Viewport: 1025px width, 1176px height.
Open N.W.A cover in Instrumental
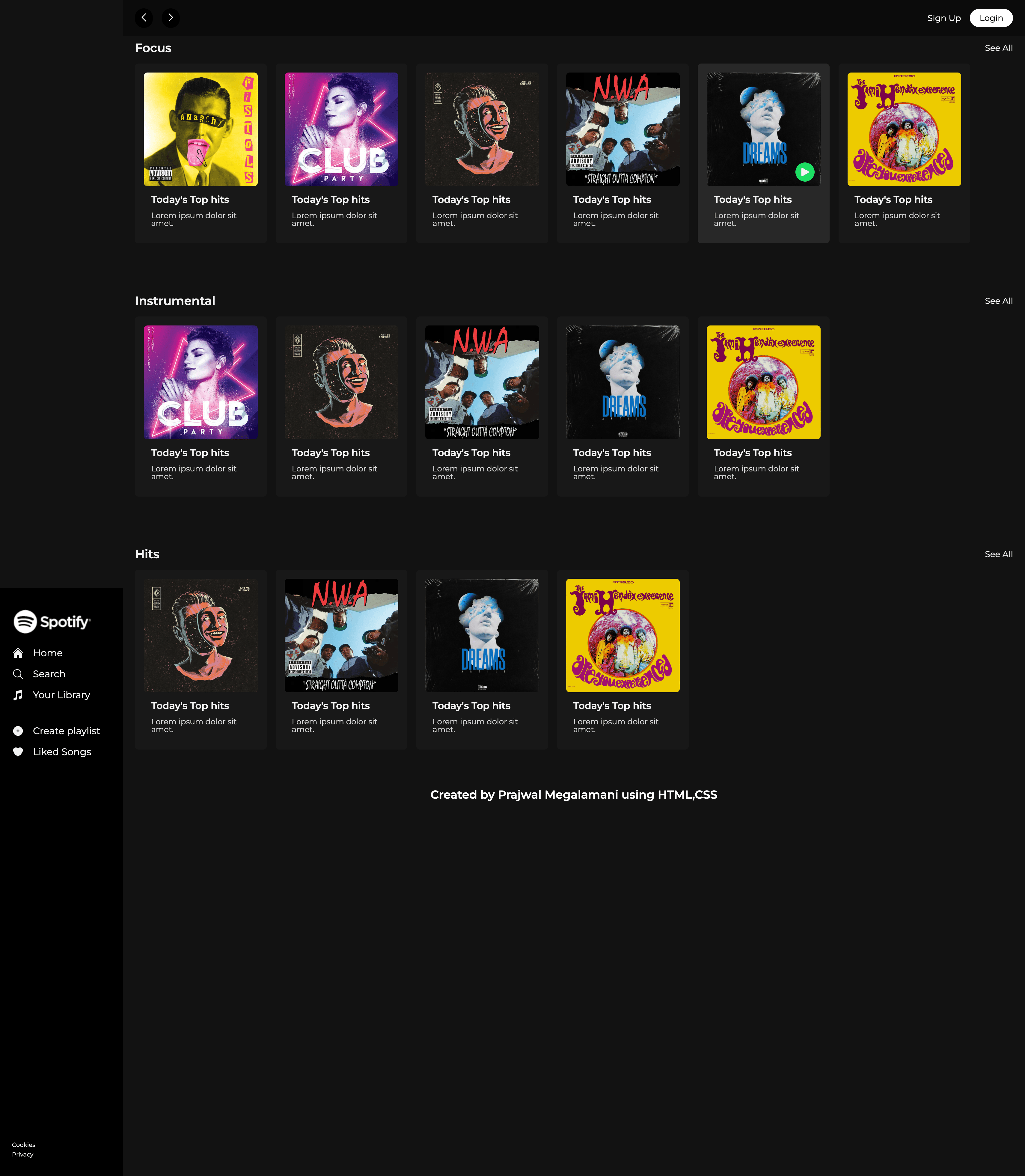(x=482, y=382)
